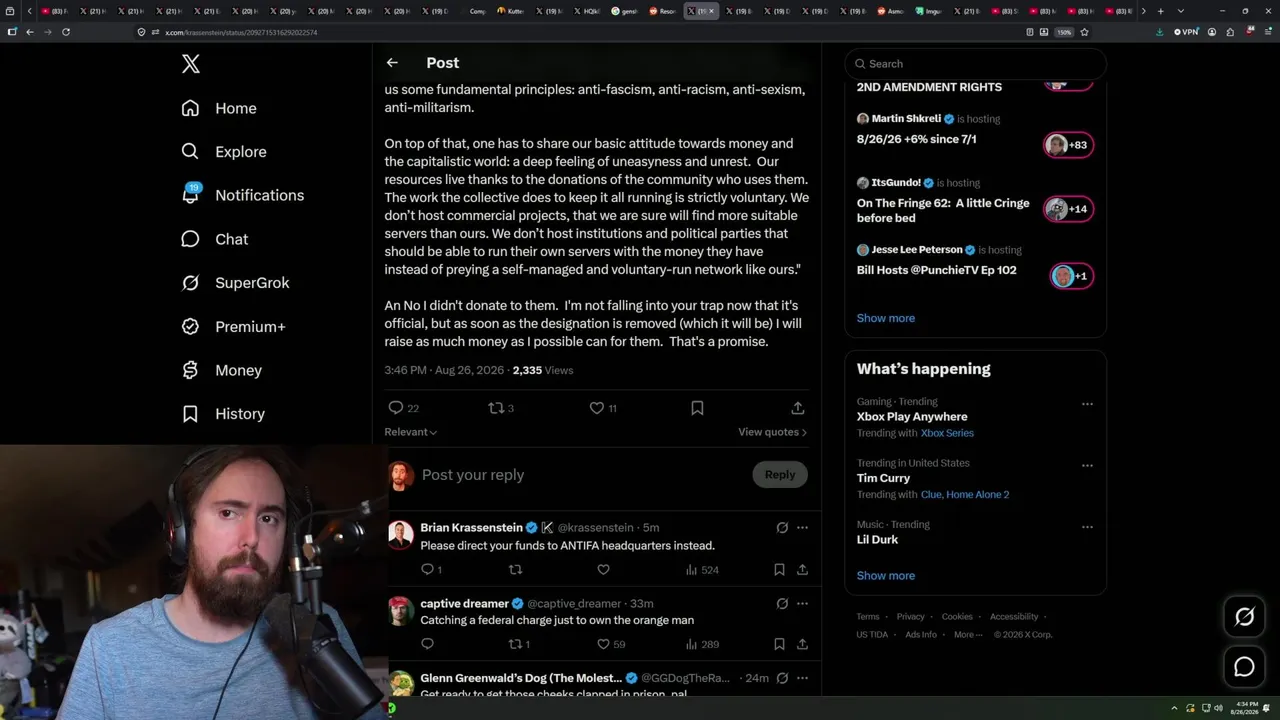
Task: Open SuperGrok in the sidebar
Action: click(236, 283)
